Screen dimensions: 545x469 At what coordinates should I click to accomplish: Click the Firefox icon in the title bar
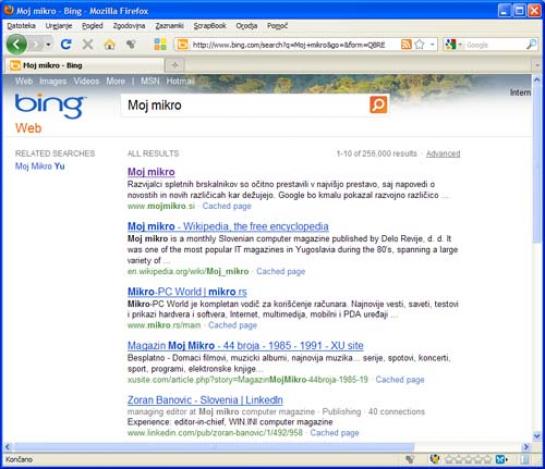[8, 10]
